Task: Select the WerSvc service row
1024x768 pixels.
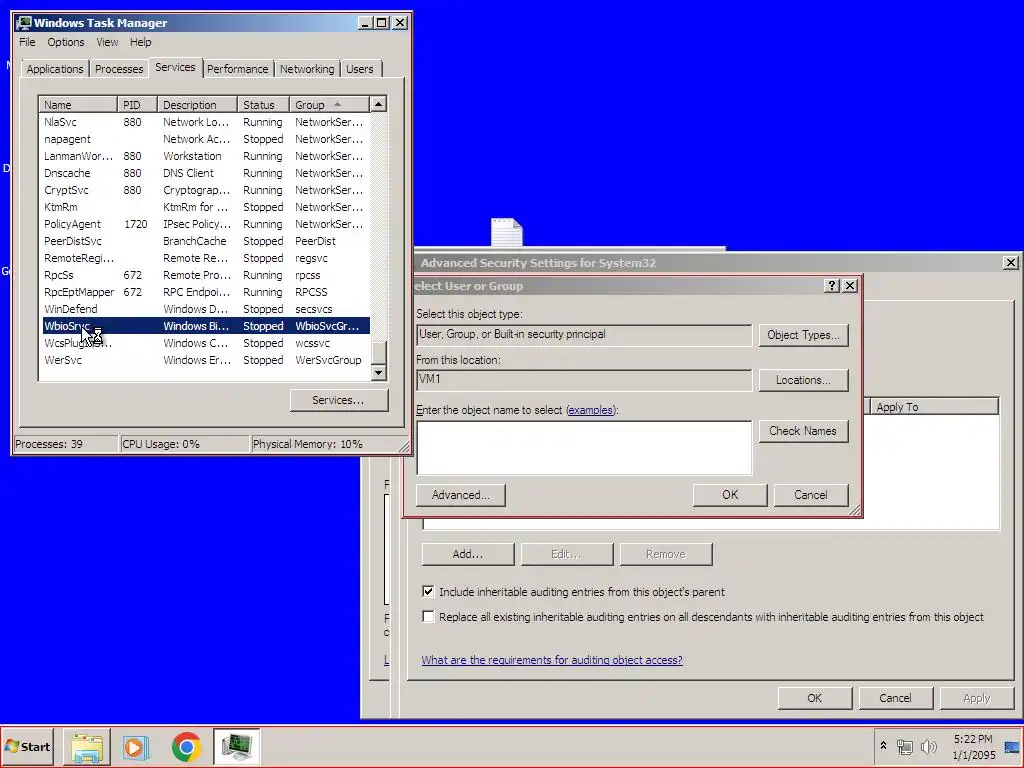Action: (x=206, y=360)
